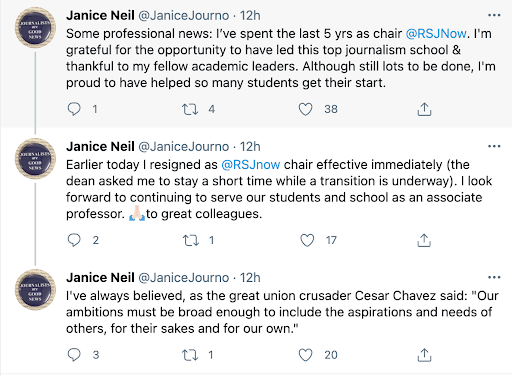Like the tweet with 17 likes
Screen dimensions: 512x376
[307, 240]
